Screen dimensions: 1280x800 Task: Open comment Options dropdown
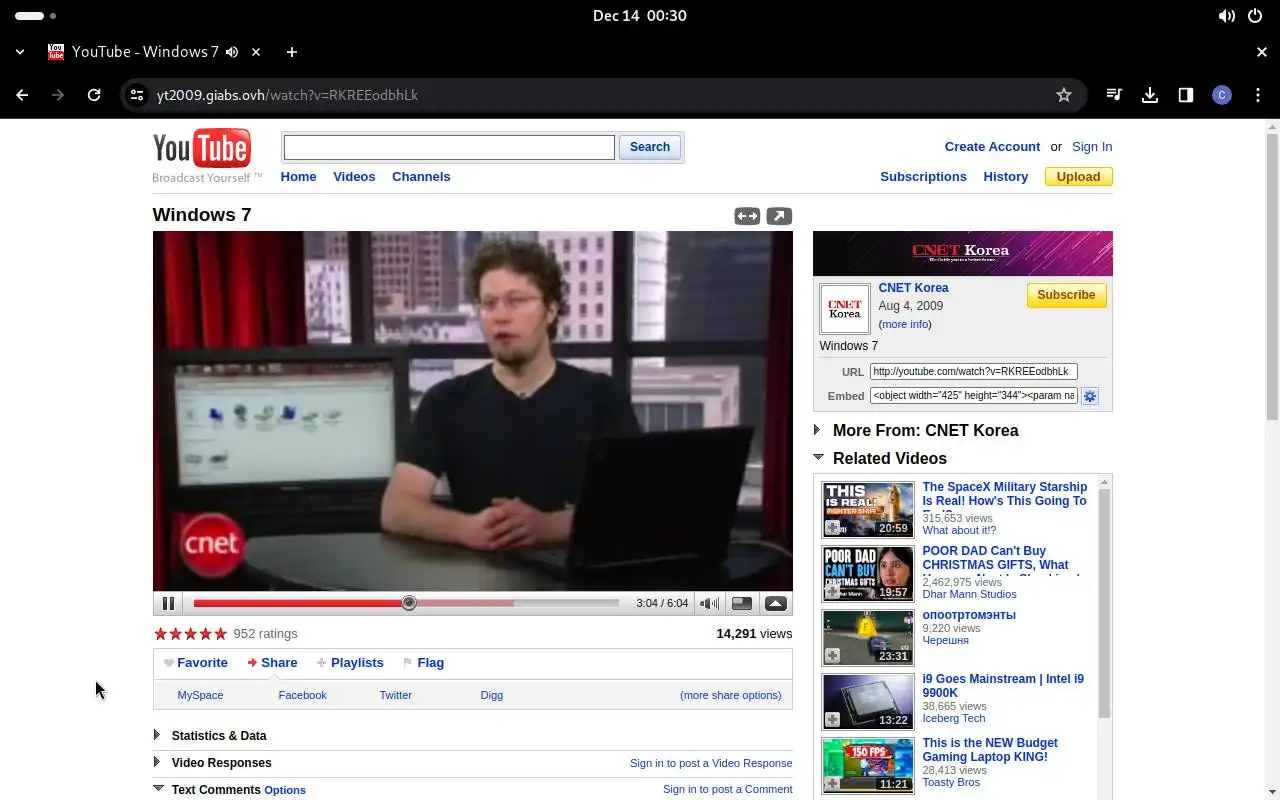point(285,790)
